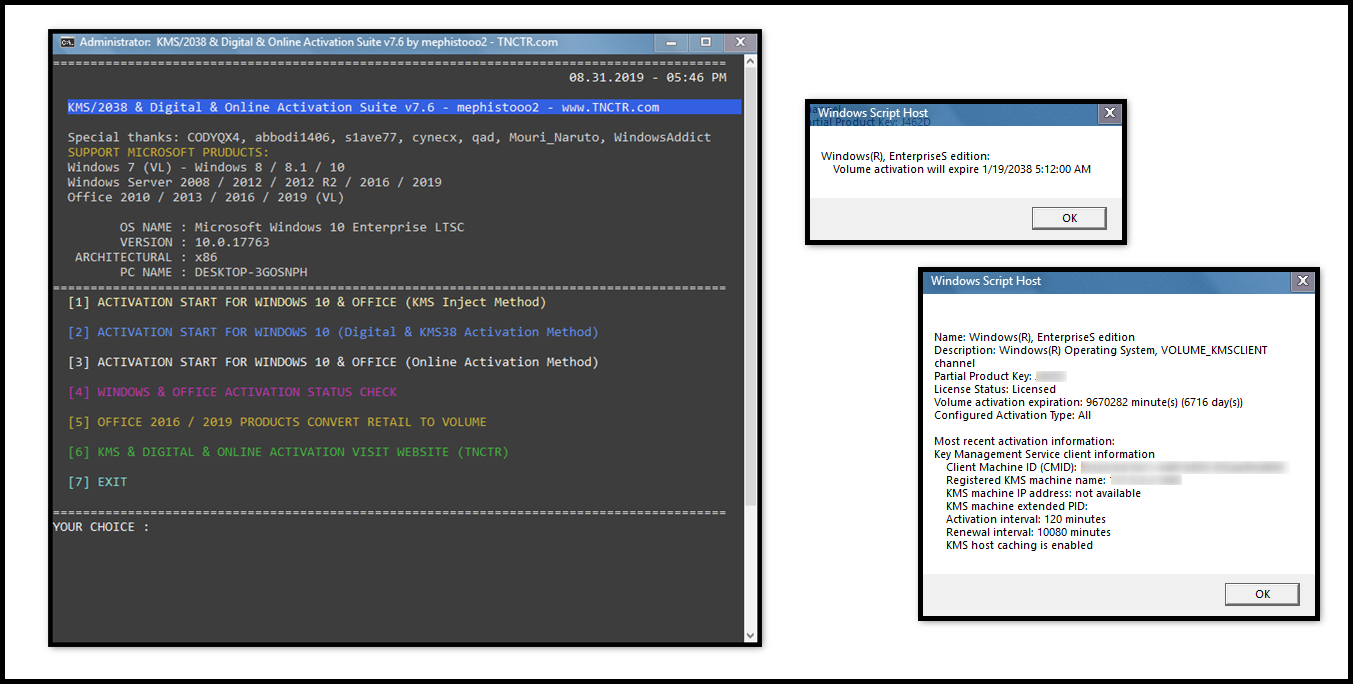Viewport: 1353px width, 684px height.
Task: Click the 08.31.2019 - 05:46 PM timestamp
Action: pos(648,77)
